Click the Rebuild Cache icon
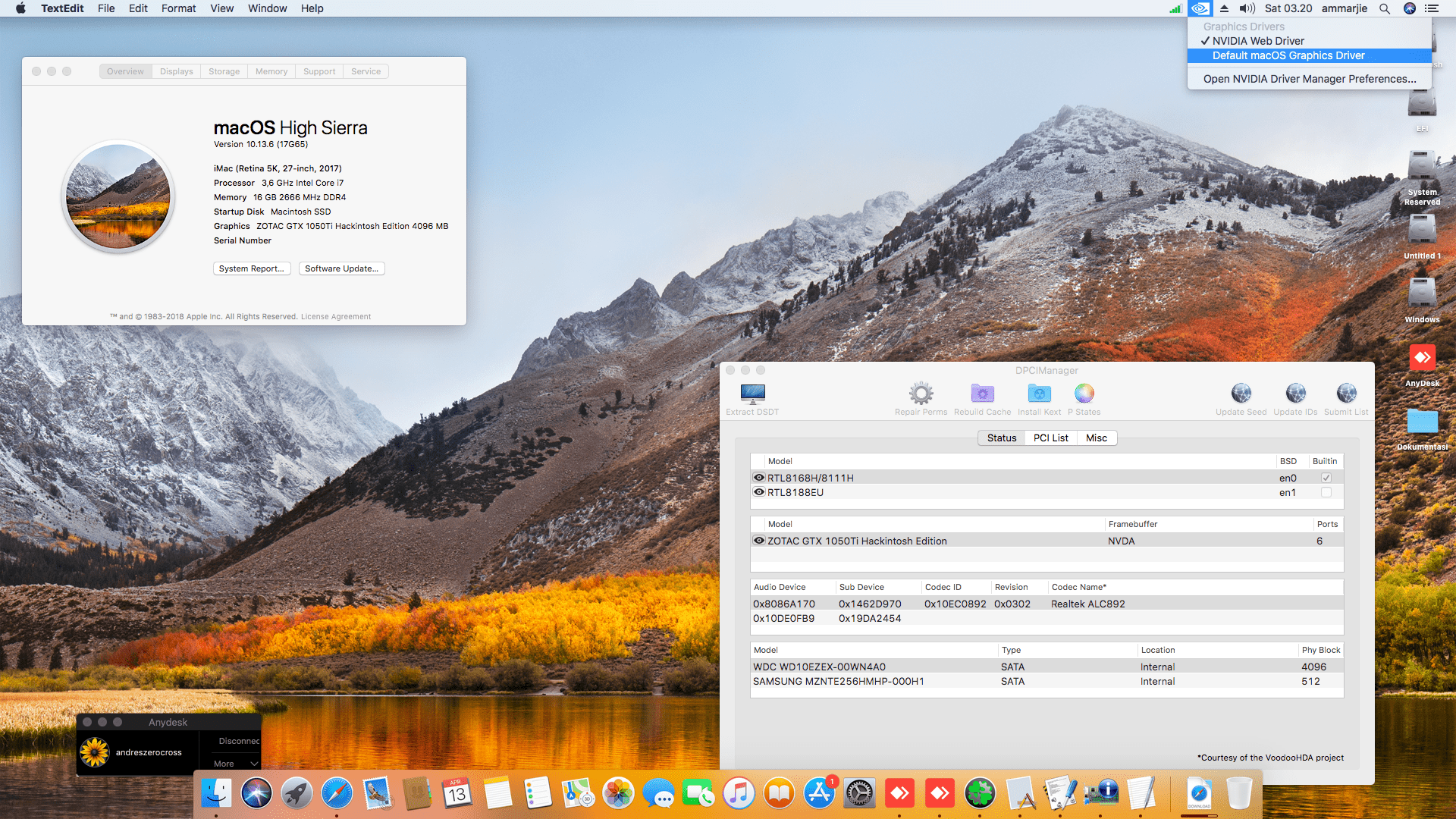 [x=982, y=394]
